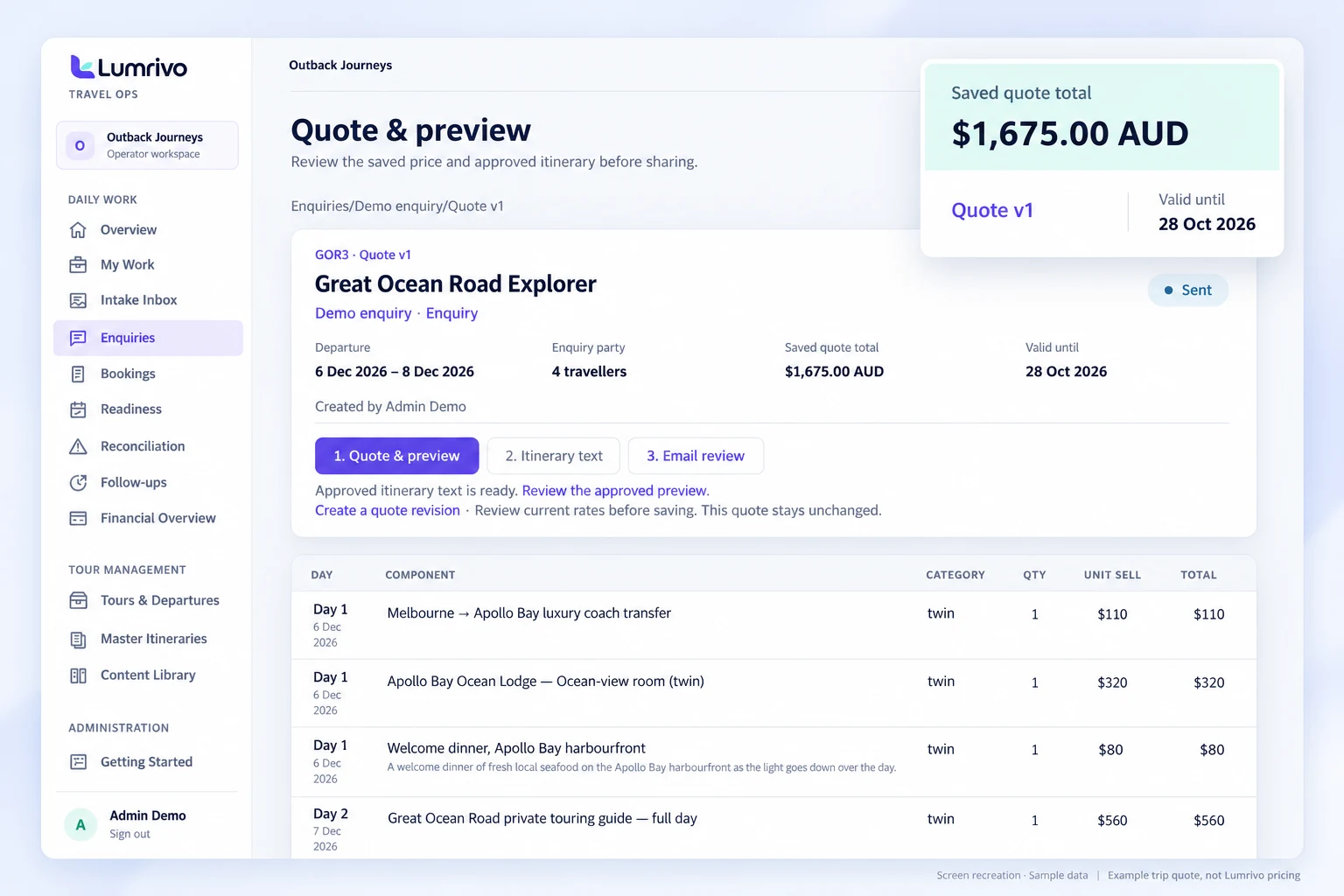Click the Quote v1 label in summary card
The image size is (1344, 896).
click(x=992, y=211)
